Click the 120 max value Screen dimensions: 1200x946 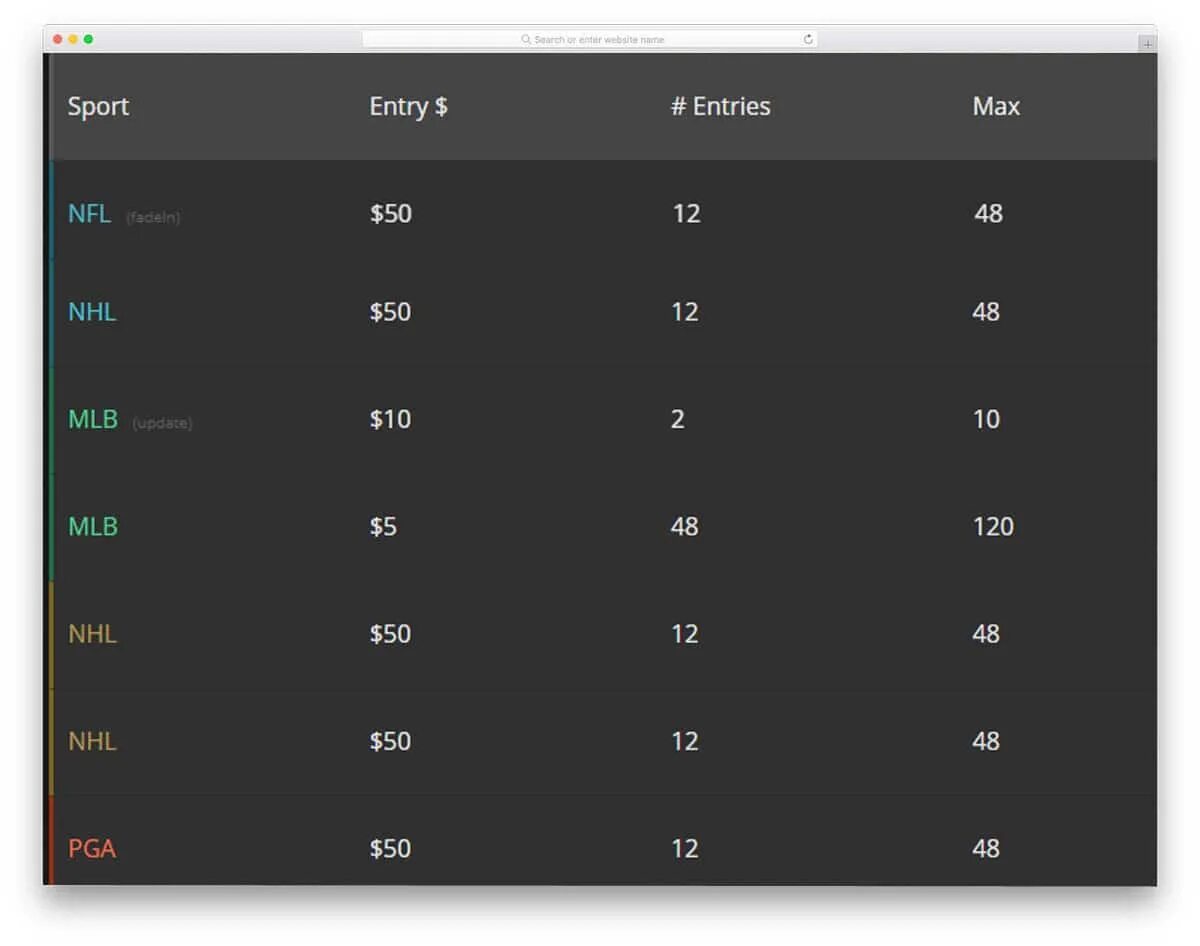point(993,526)
